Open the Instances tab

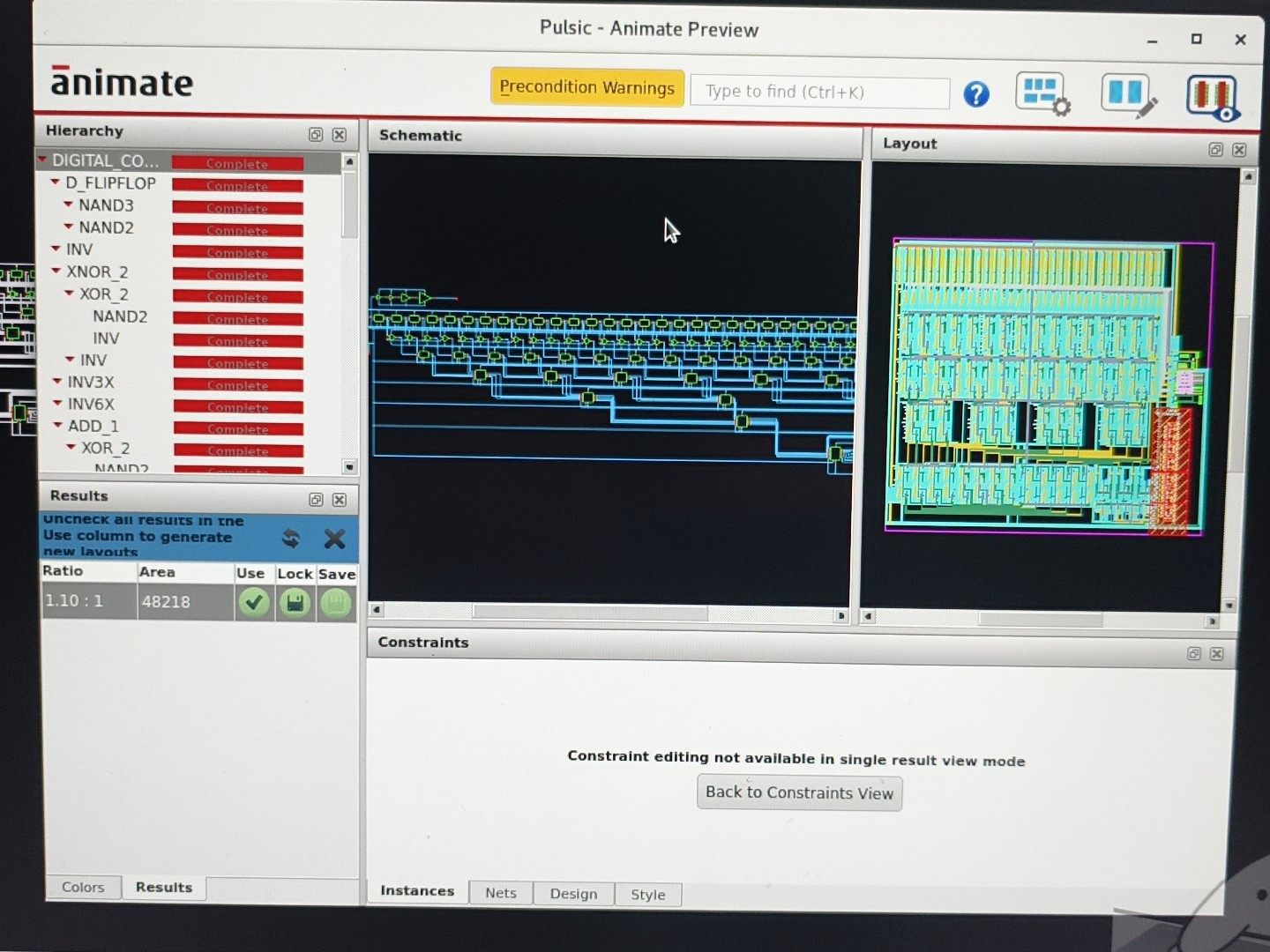[x=417, y=890]
